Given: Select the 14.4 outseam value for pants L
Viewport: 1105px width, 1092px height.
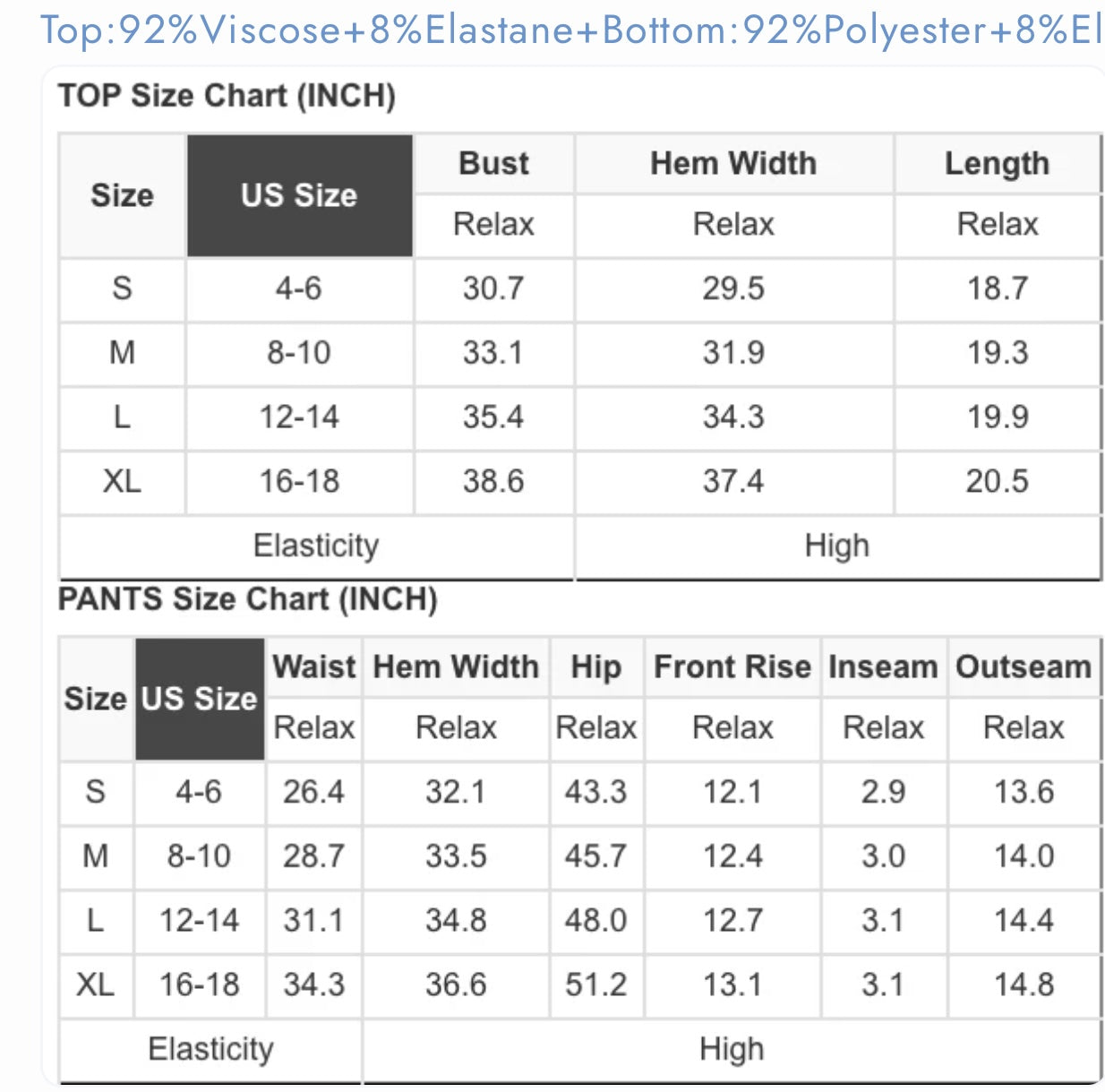Looking at the screenshot, I should pos(1024,921).
